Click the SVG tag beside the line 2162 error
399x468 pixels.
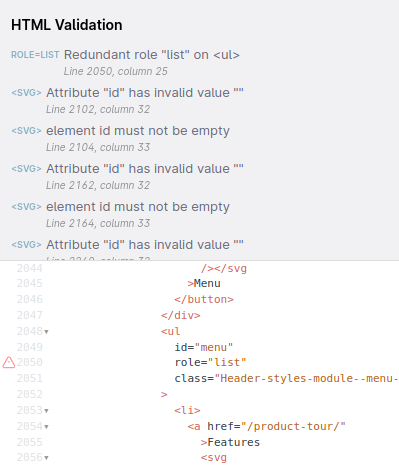click(x=26, y=169)
